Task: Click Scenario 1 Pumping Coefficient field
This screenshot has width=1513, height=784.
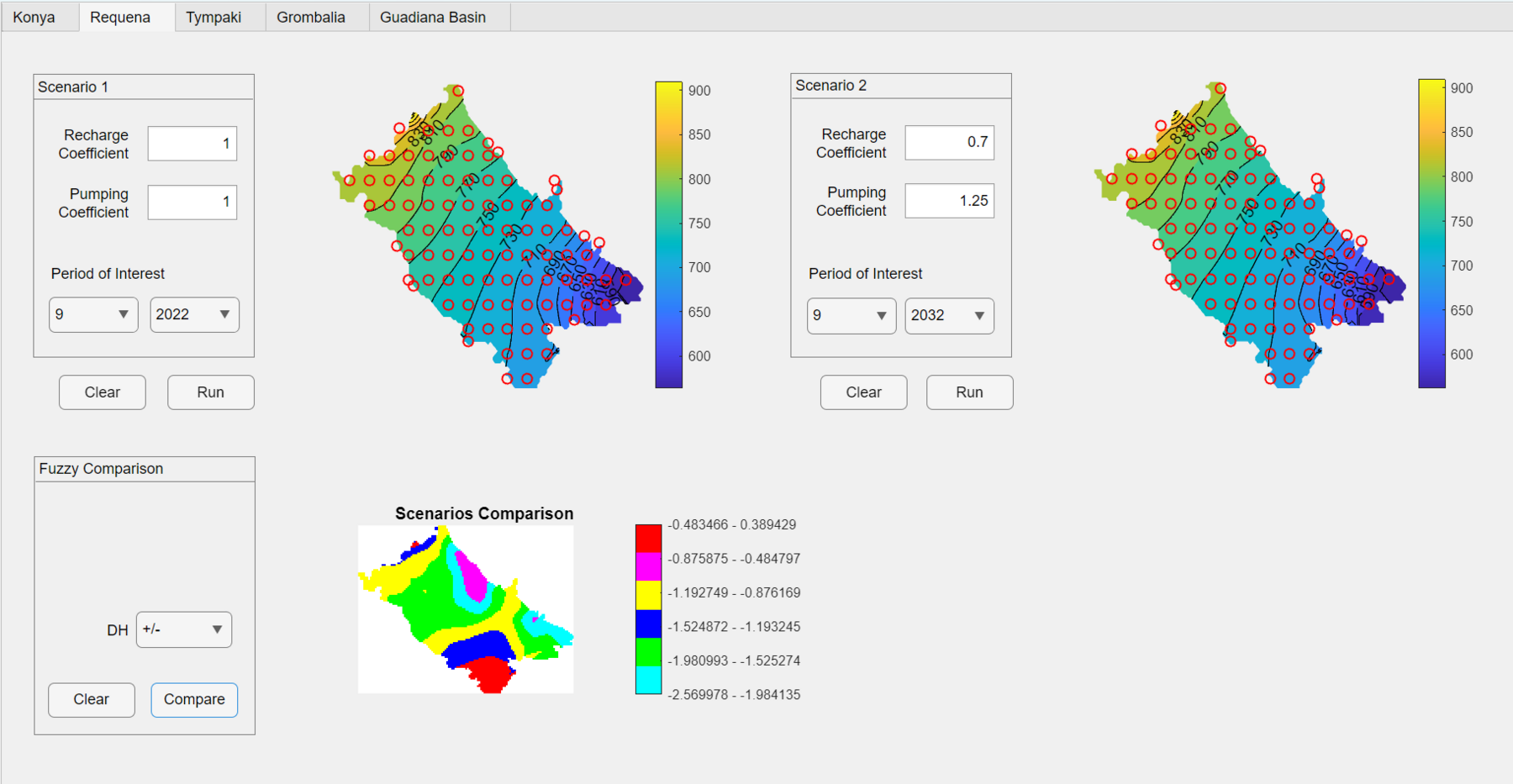Action: pos(192,203)
